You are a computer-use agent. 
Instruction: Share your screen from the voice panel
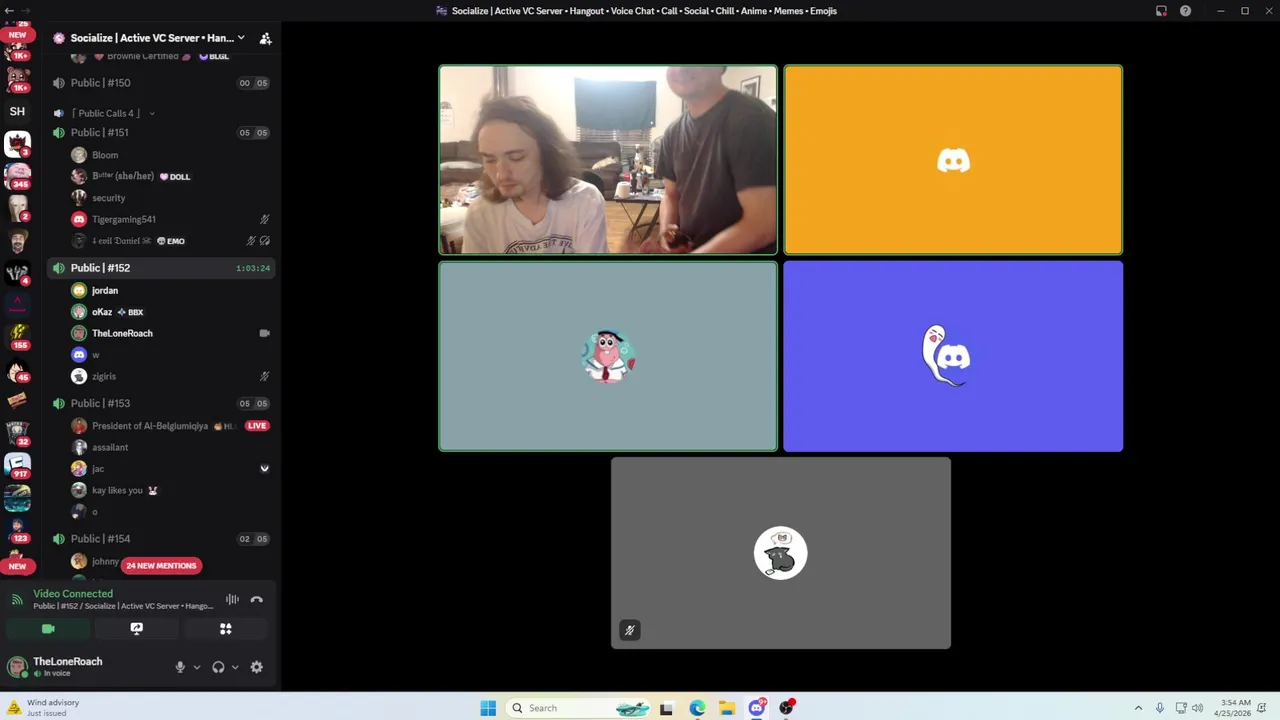[x=137, y=629]
